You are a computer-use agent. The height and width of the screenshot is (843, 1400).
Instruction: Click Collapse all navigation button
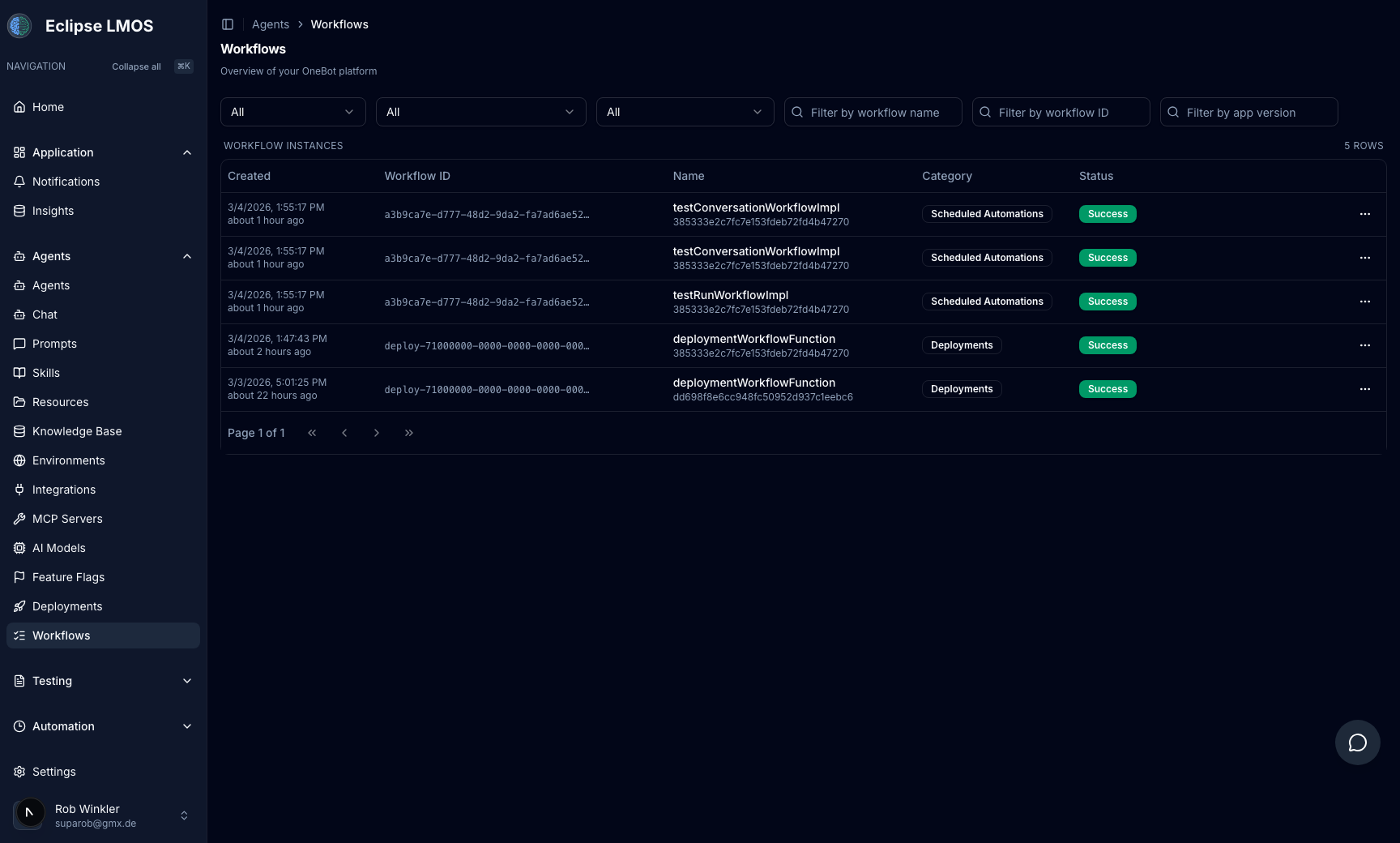pos(136,66)
